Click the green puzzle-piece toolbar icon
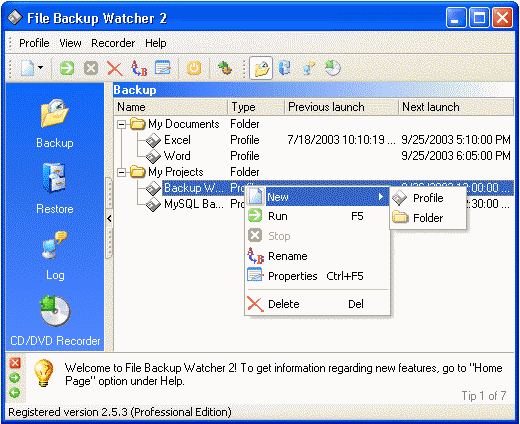 point(225,68)
